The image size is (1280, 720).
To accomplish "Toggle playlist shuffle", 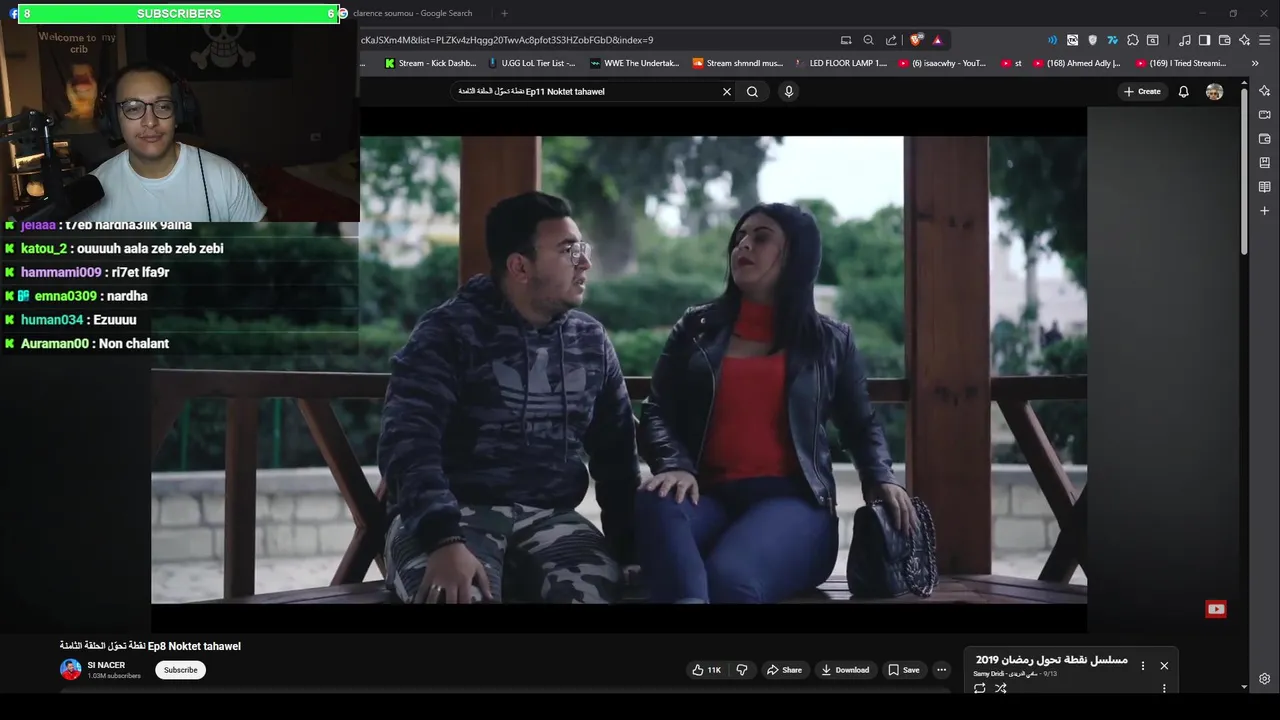I will tap(1000, 688).
